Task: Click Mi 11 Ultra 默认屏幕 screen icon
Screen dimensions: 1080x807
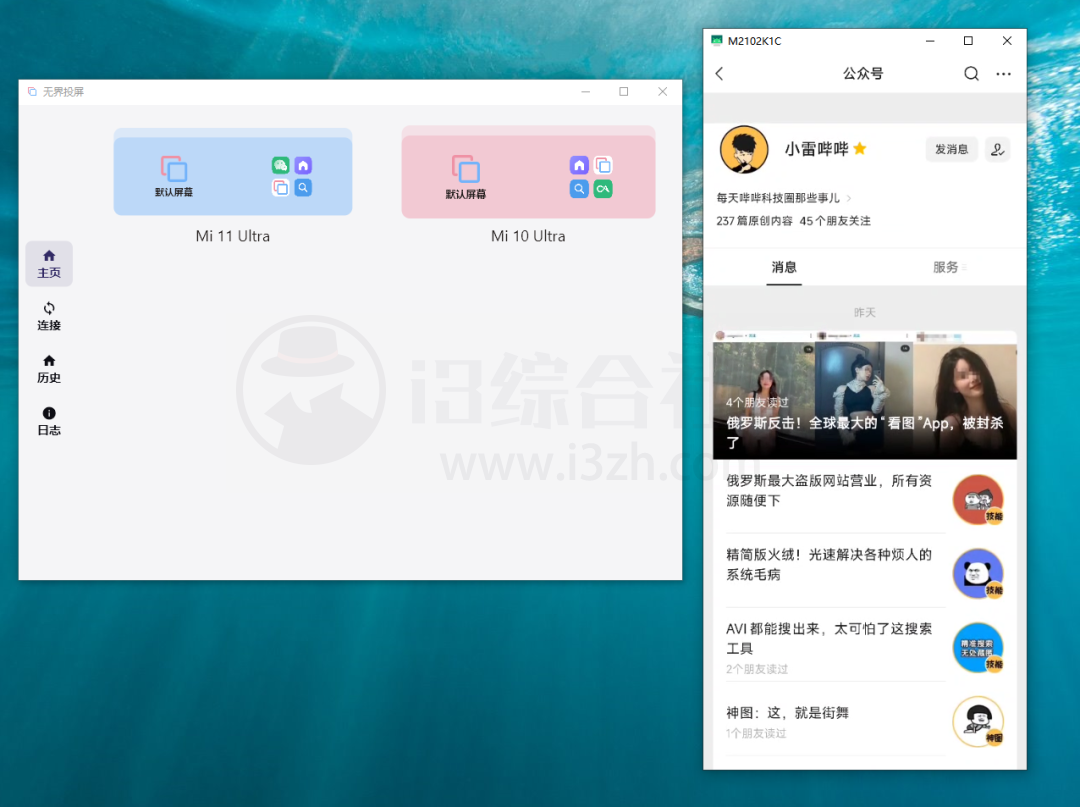Action: pyautogui.click(x=174, y=176)
